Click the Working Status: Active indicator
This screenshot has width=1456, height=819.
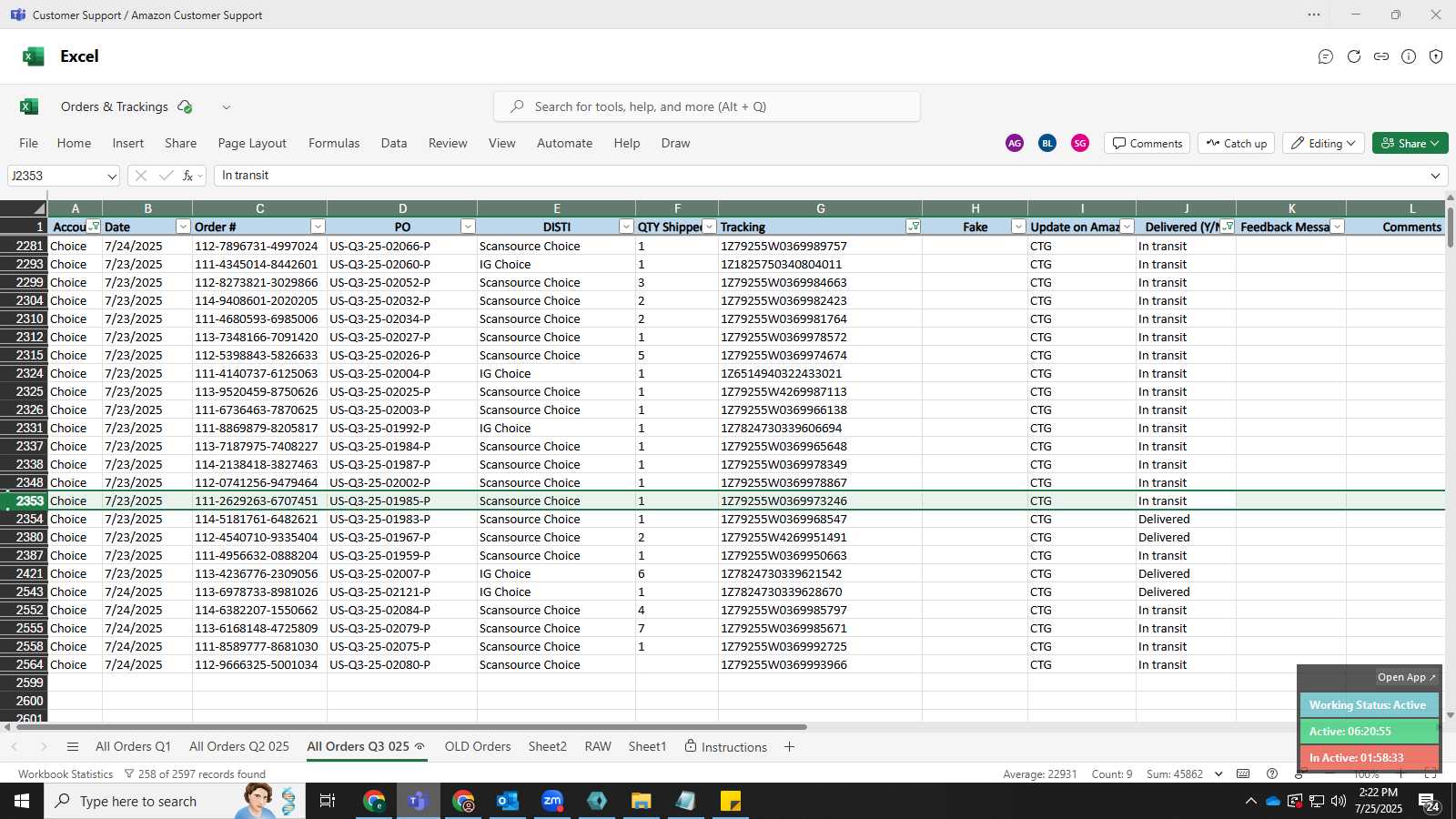pyautogui.click(x=1369, y=705)
